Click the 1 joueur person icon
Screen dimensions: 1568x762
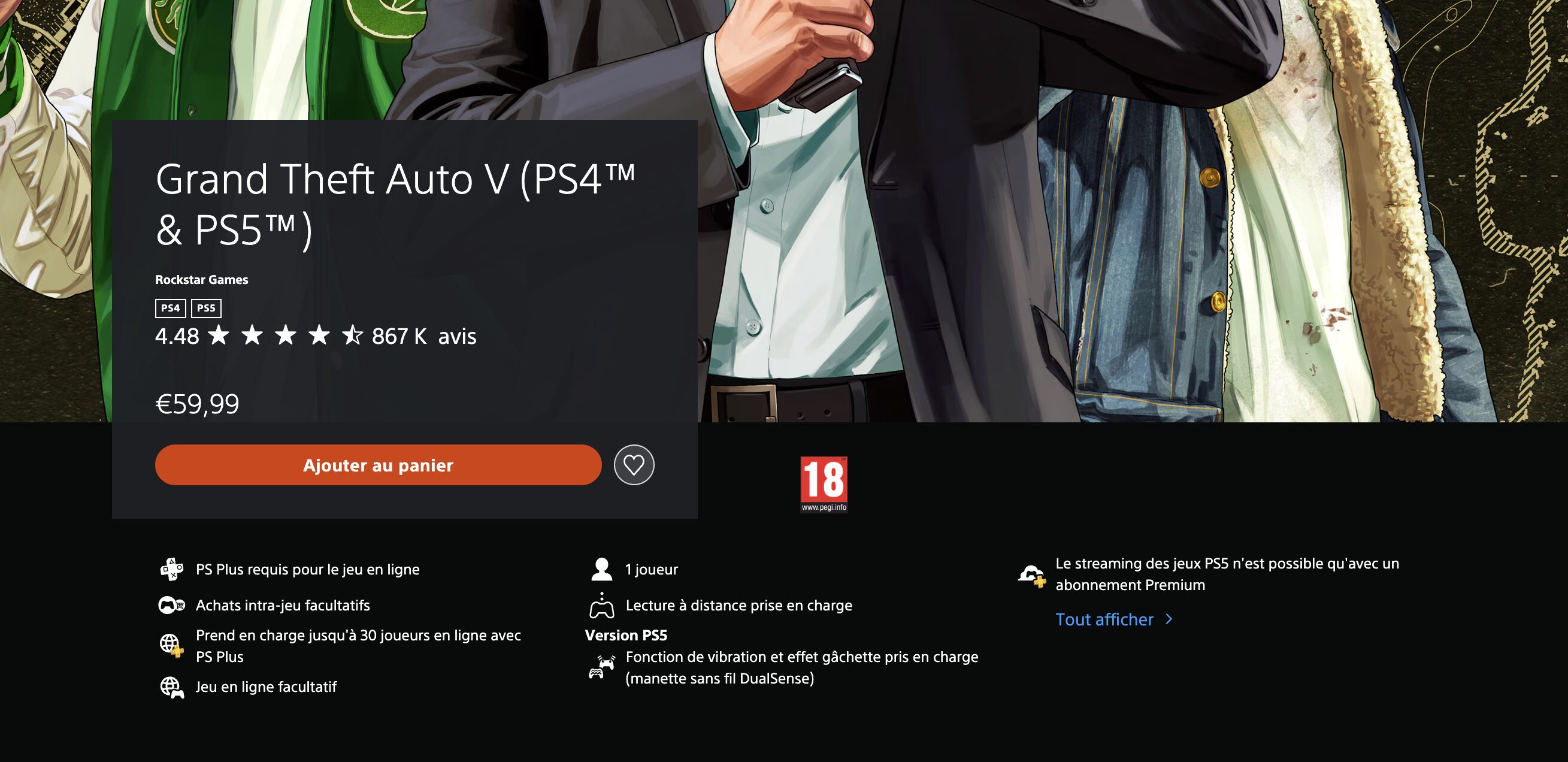tap(601, 569)
